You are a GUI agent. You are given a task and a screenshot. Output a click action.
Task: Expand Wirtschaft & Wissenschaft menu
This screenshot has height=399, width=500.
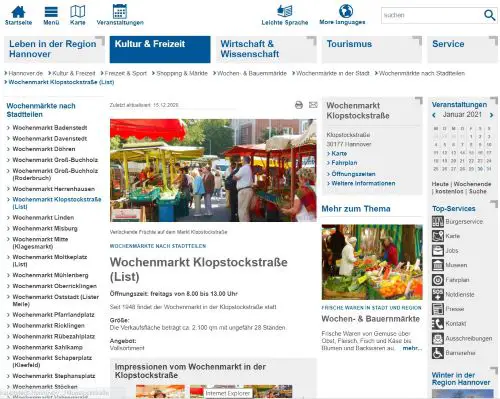[266, 49]
